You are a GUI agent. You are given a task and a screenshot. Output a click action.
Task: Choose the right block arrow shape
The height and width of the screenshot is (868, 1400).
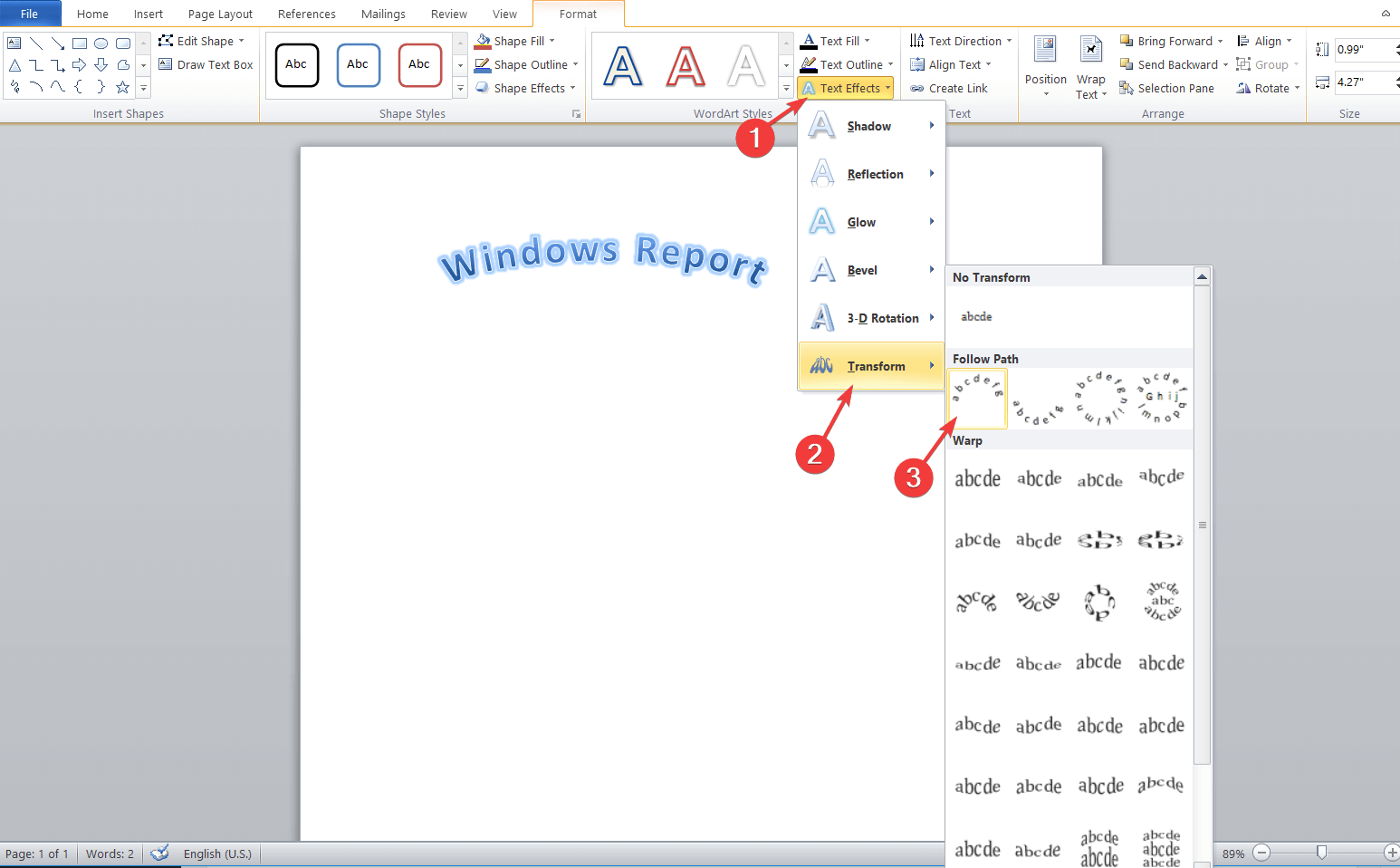coord(80,65)
